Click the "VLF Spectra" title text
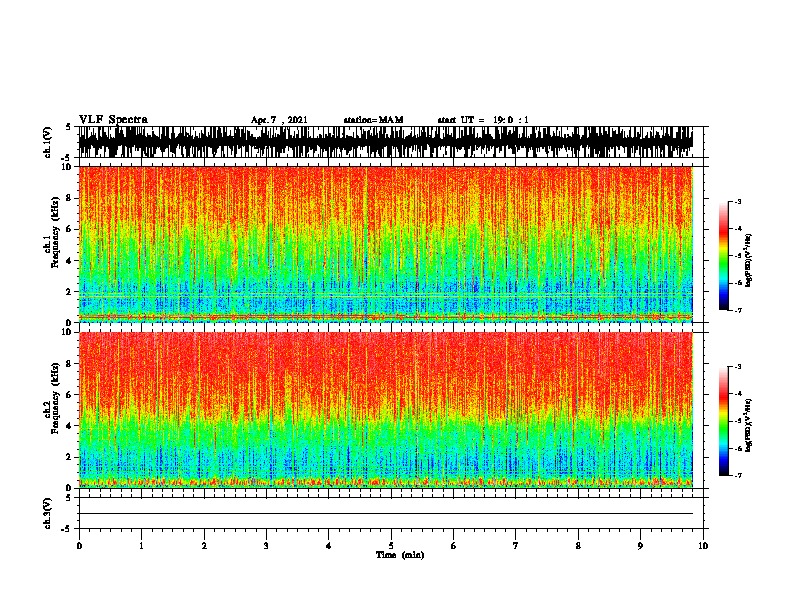The image size is (792, 612). 113,120
